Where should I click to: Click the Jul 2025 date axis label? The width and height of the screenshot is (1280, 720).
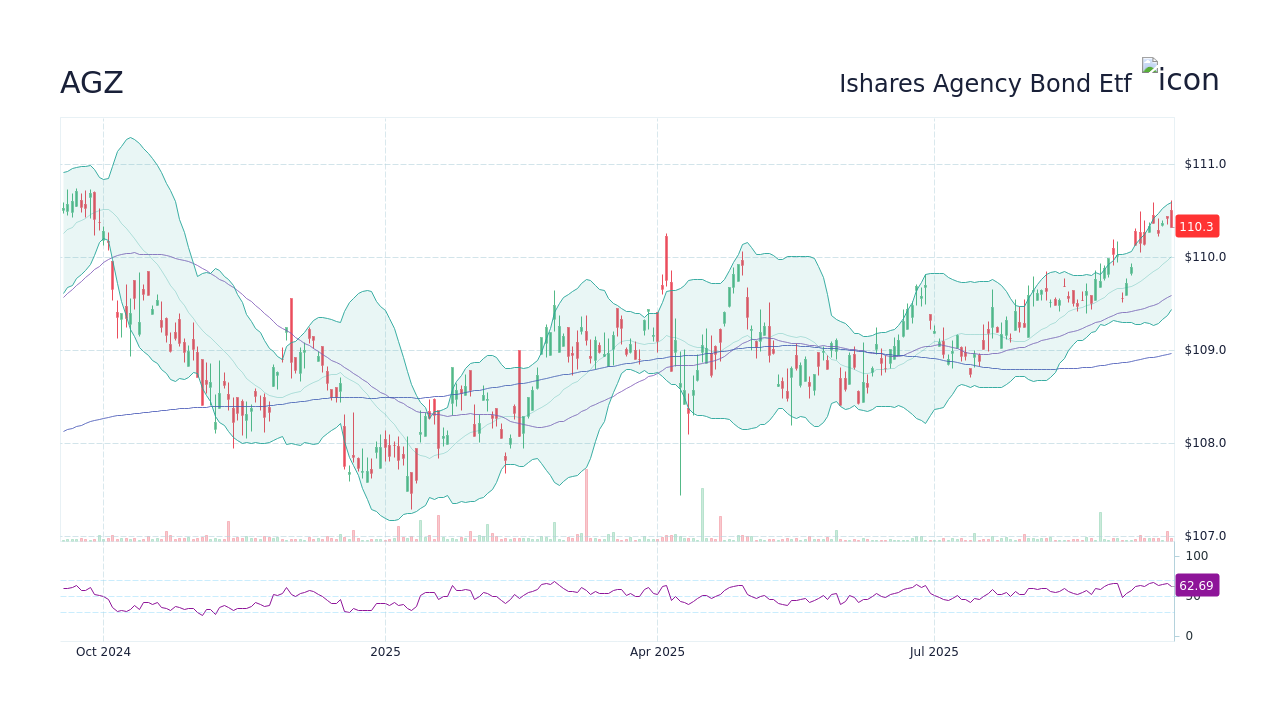(x=934, y=652)
